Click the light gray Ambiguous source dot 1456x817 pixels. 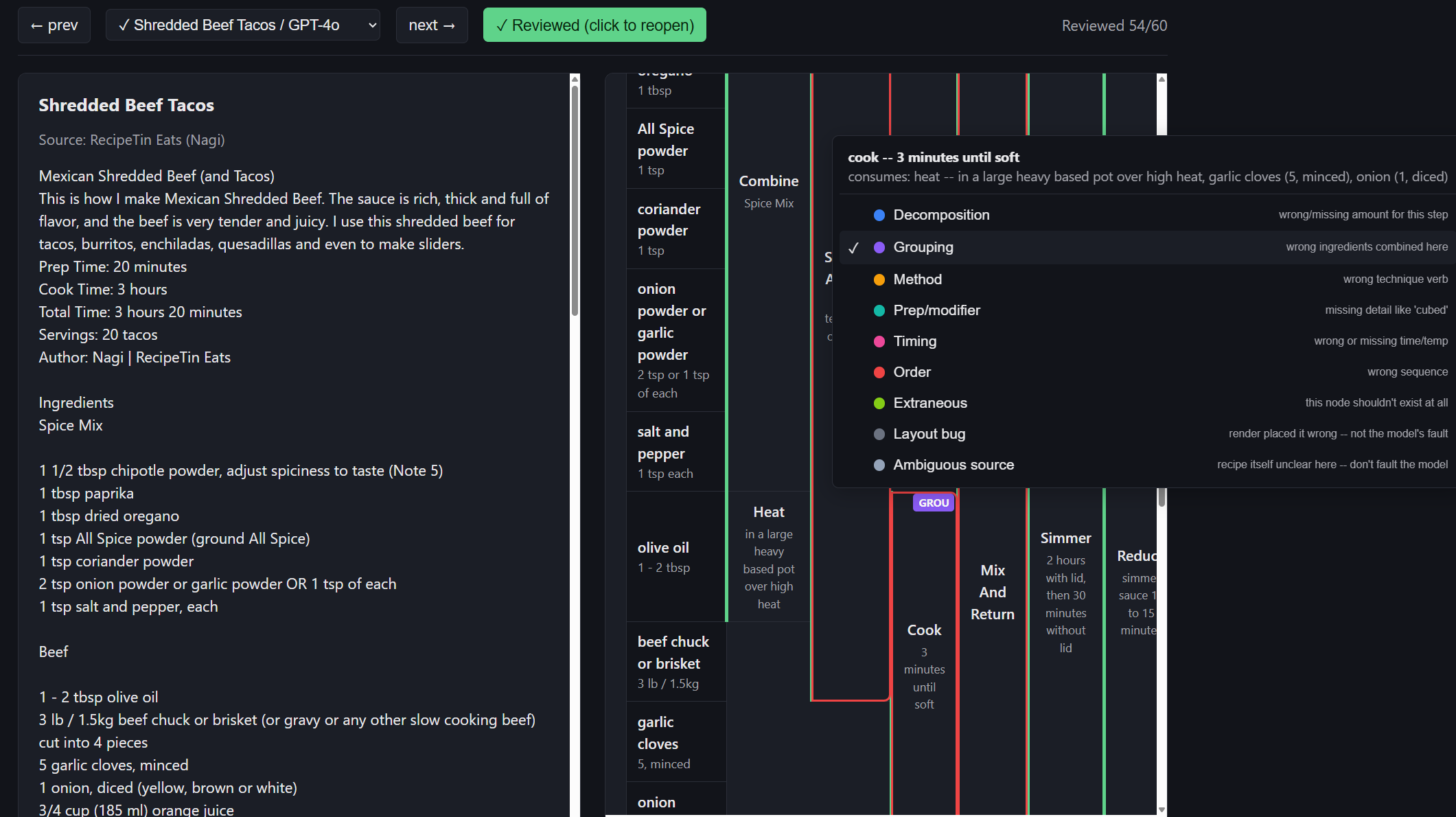tap(879, 465)
